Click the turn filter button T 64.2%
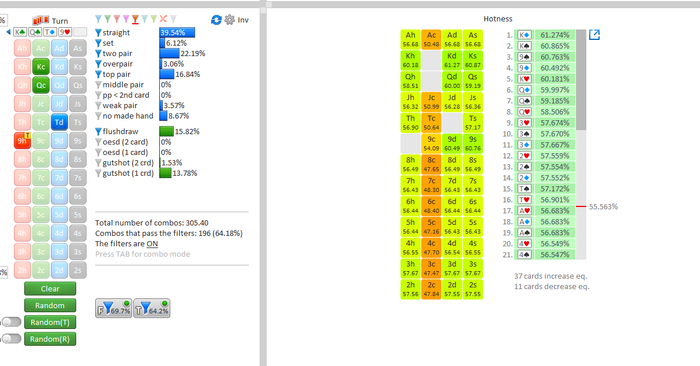700x366 pixels. click(x=152, y=308)
